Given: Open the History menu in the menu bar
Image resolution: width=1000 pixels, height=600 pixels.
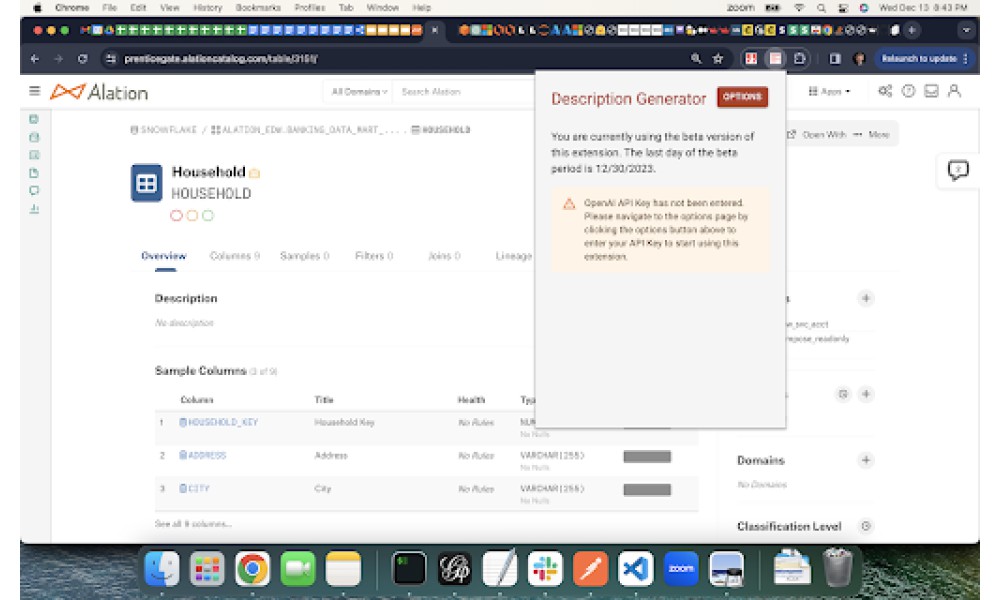Looking at the screenshot, I should (x=207, y=8).
